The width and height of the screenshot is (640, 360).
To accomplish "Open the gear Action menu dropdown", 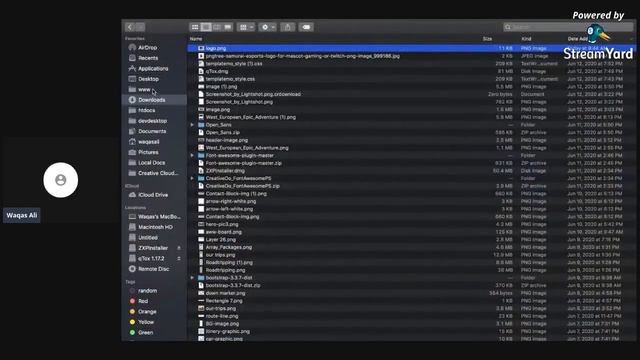I will pos(268,27).
